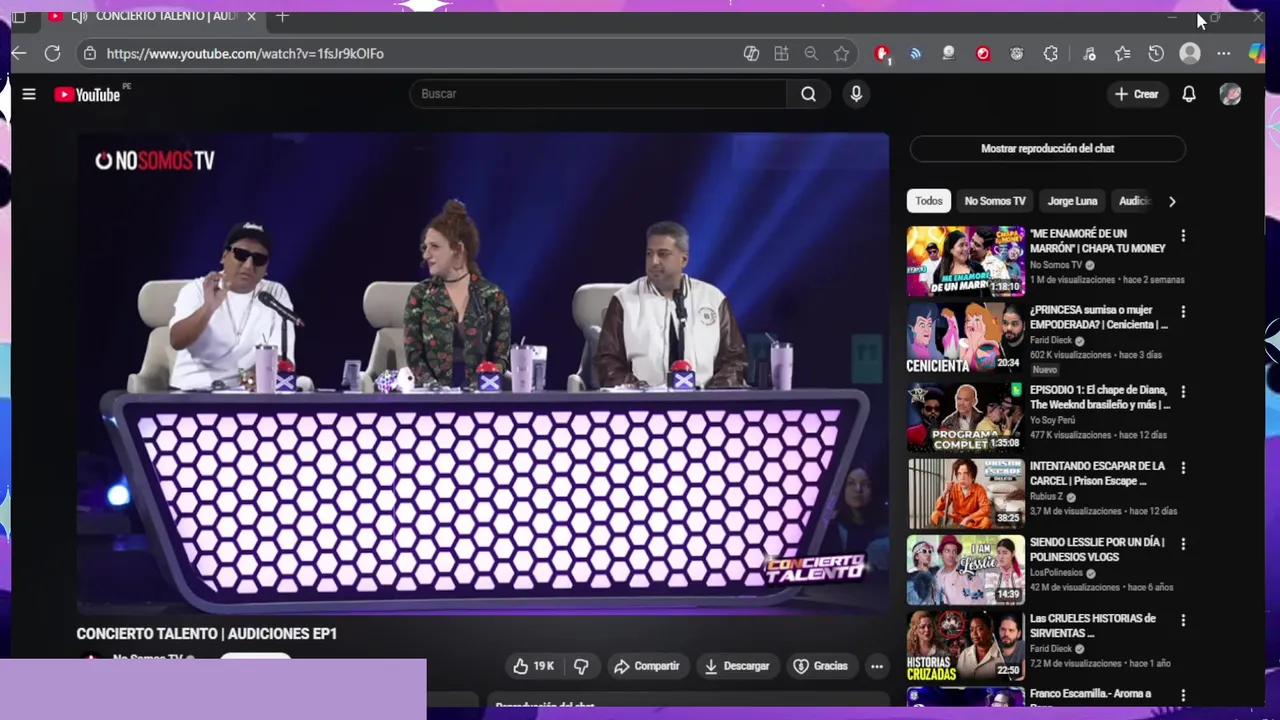Open HISTORIAS CRUZADAS video thumbnail

(x=965, y=647)
